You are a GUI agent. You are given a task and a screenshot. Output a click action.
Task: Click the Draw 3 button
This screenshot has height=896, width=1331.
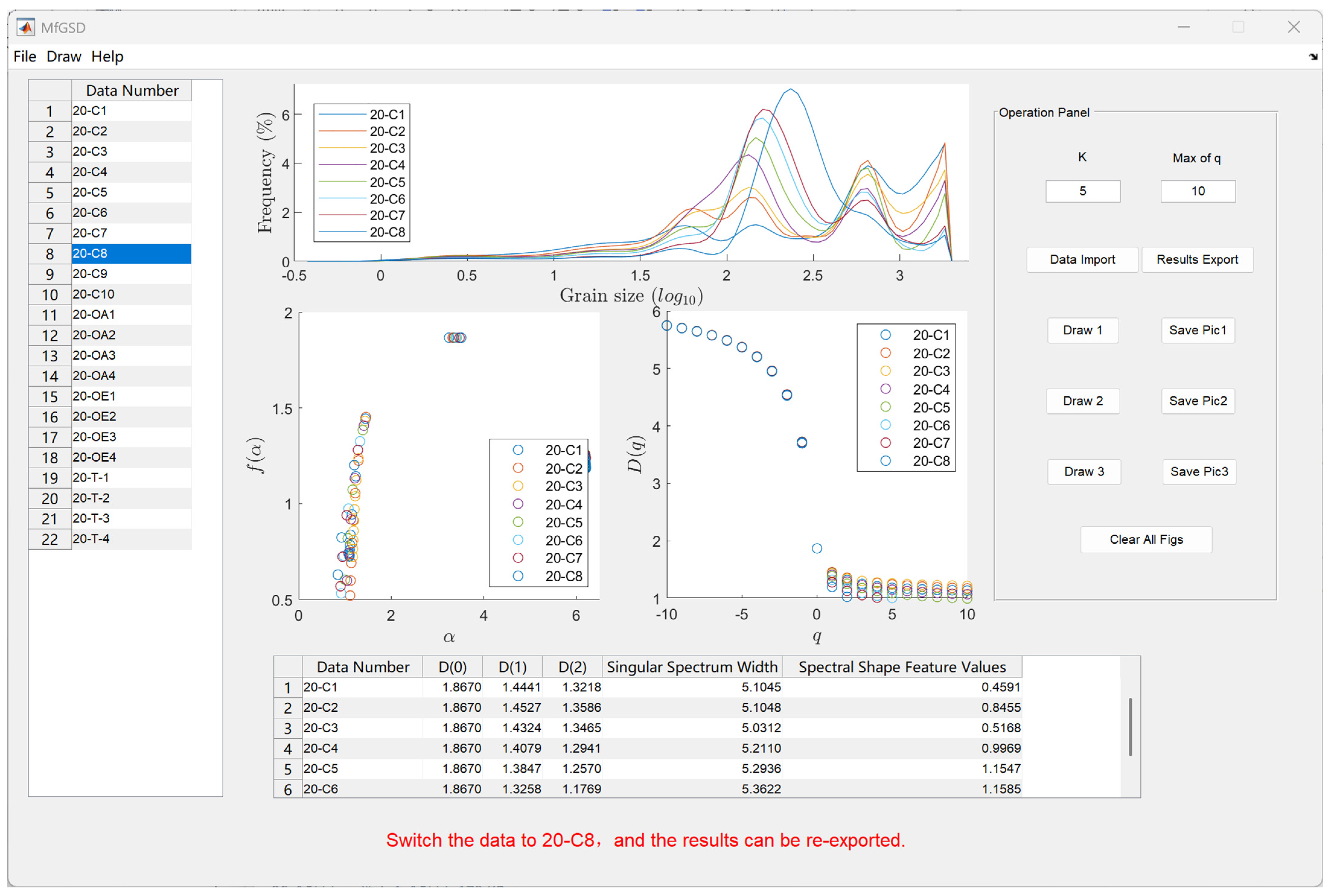1084,472
